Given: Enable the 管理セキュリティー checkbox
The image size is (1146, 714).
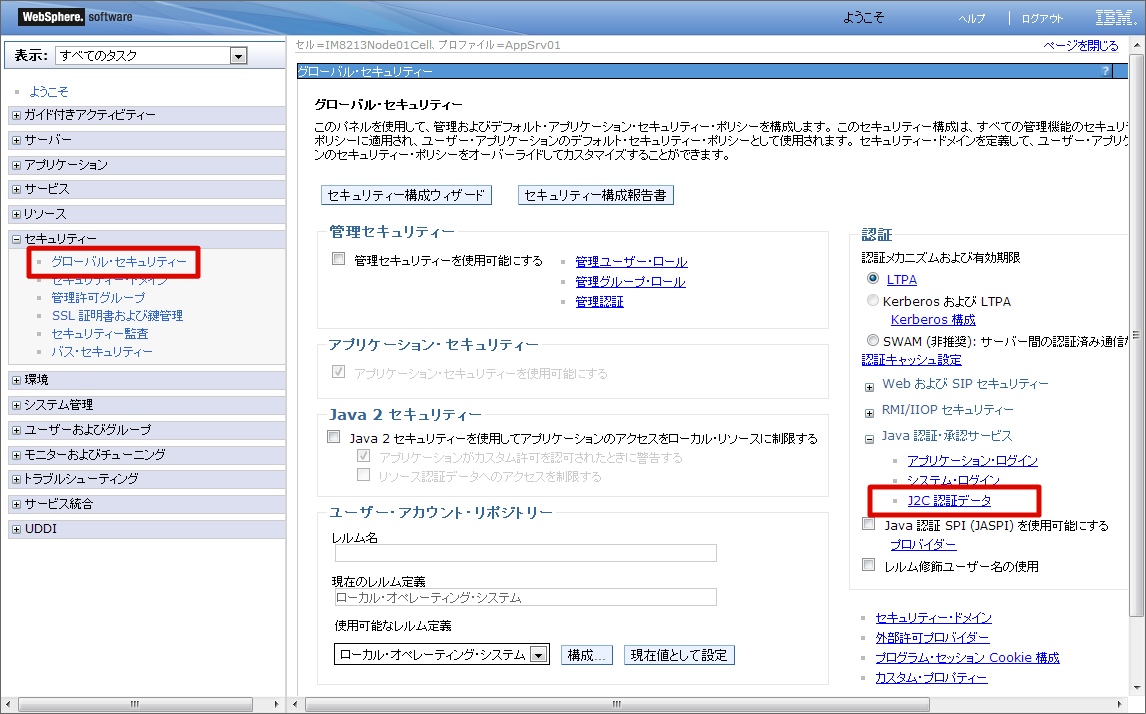Looking at the screenshot, I should 338,259.
